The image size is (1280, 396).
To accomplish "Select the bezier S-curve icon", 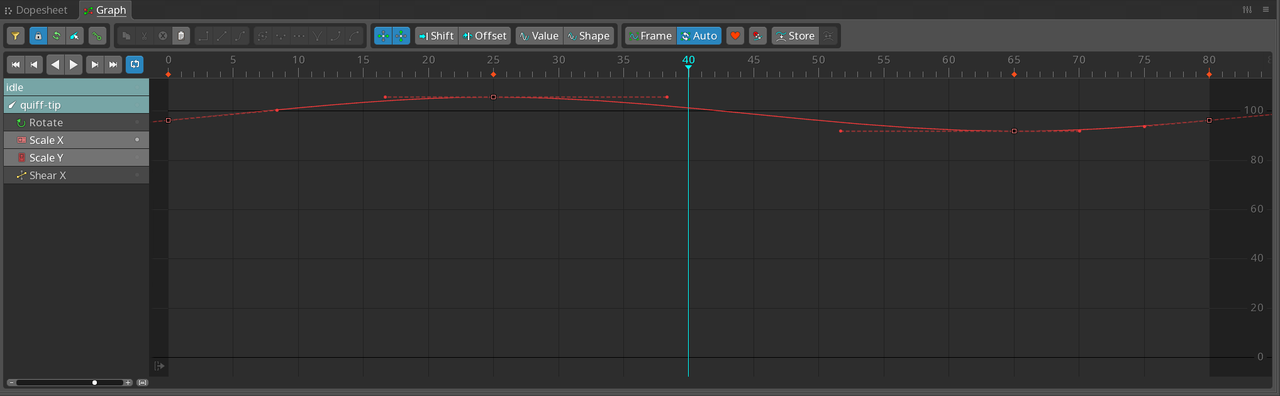I will [x=239, y=36].
